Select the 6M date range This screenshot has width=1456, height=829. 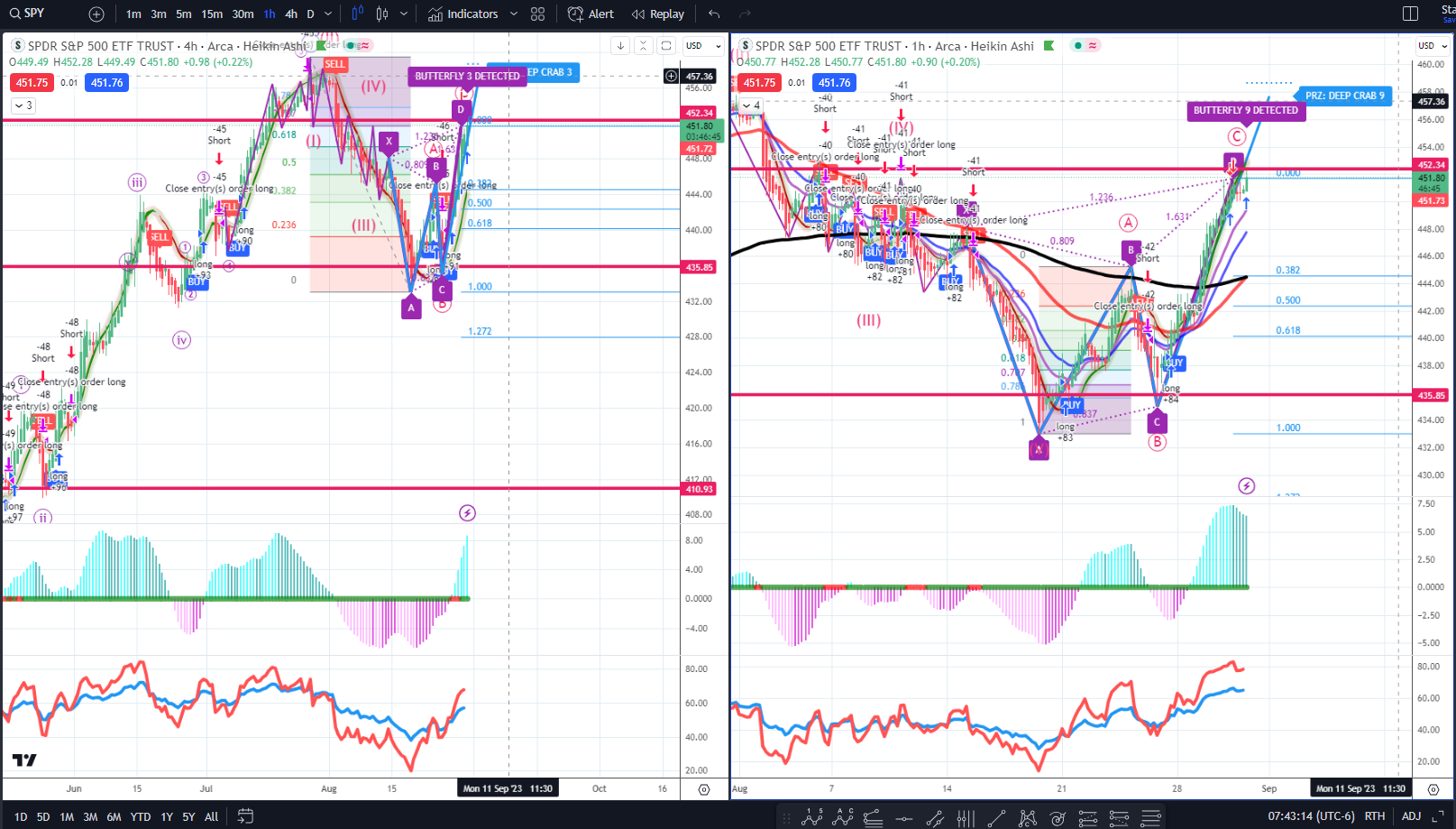pos(114,817)
